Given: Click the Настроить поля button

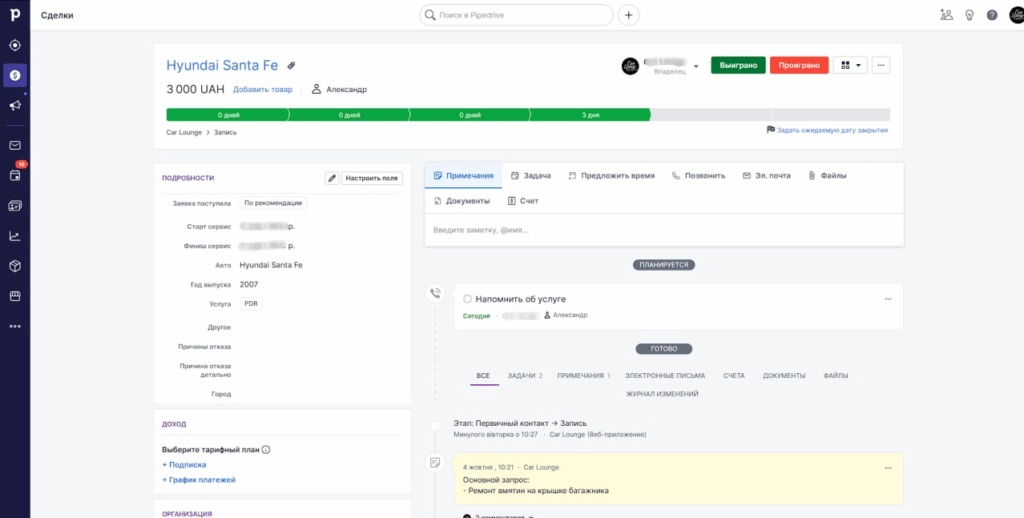Looking at the screenshot, I should [x=372, y=178].
